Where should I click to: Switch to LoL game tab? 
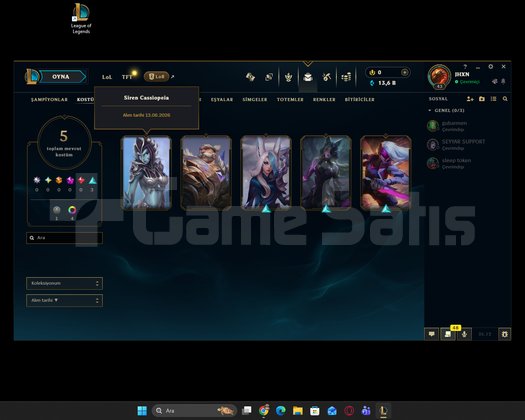(x=107, y=77)
